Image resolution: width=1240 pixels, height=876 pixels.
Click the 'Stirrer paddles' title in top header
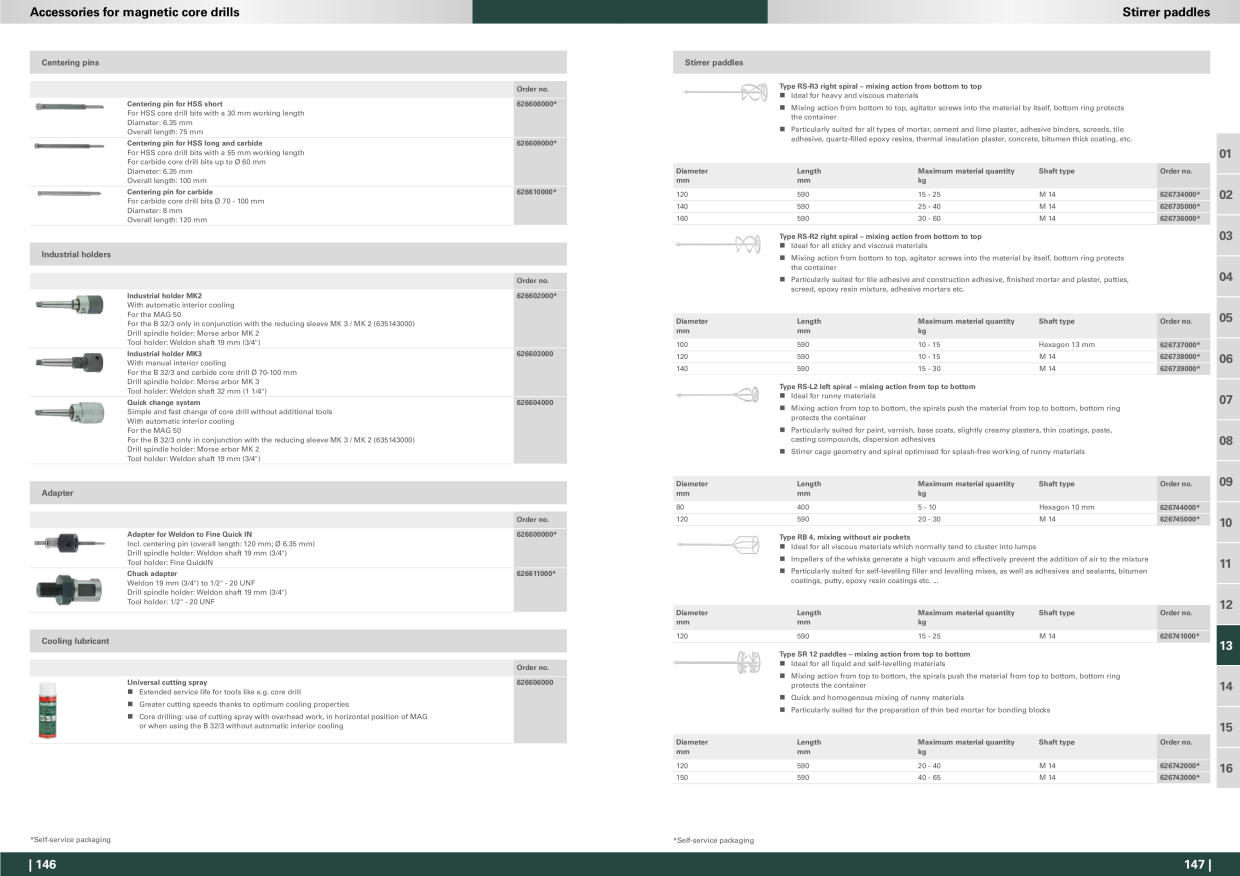(1166, 12)
